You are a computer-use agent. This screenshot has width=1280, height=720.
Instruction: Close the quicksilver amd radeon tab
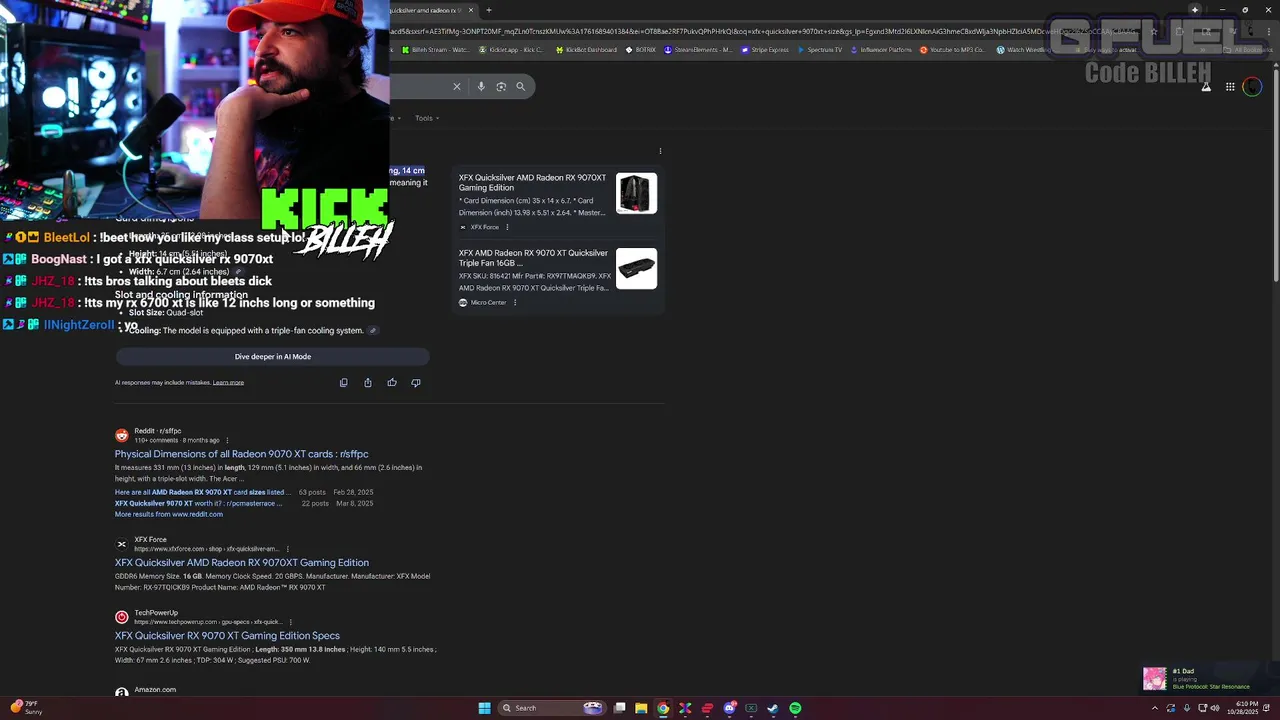(x=469, y=10)
